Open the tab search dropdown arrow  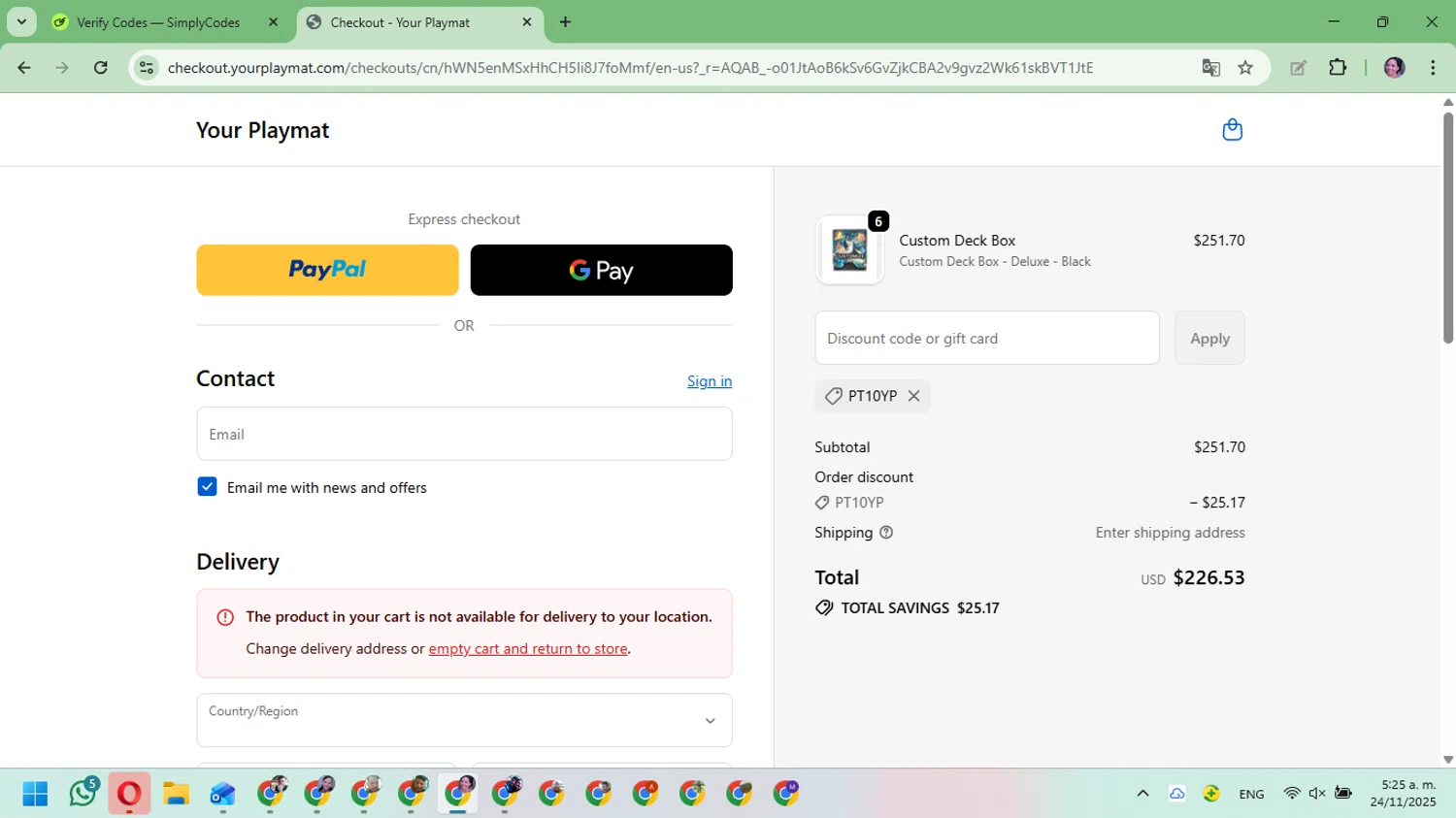coord(21,21)
